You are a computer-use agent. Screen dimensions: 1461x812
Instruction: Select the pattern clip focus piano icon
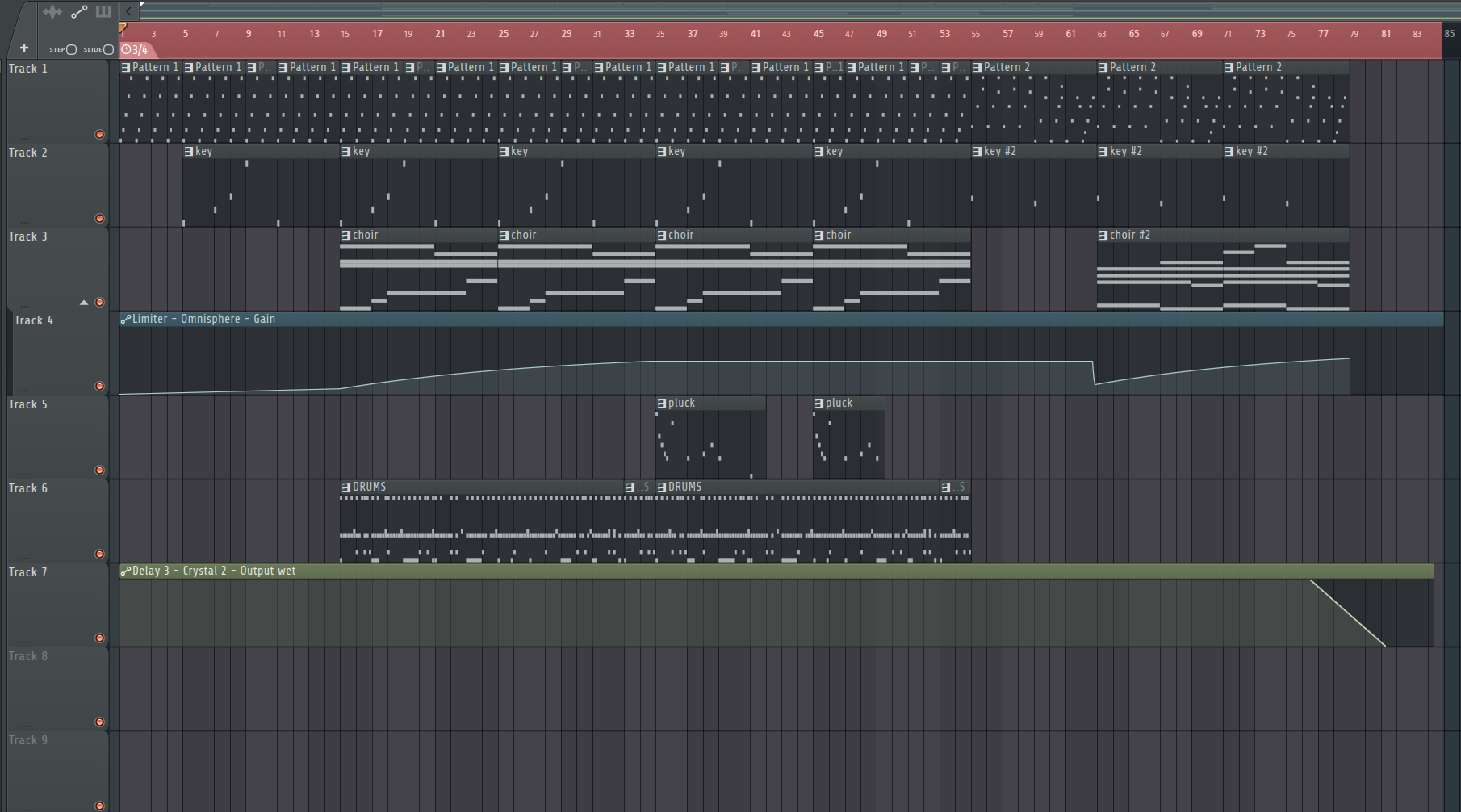point(103,11)
